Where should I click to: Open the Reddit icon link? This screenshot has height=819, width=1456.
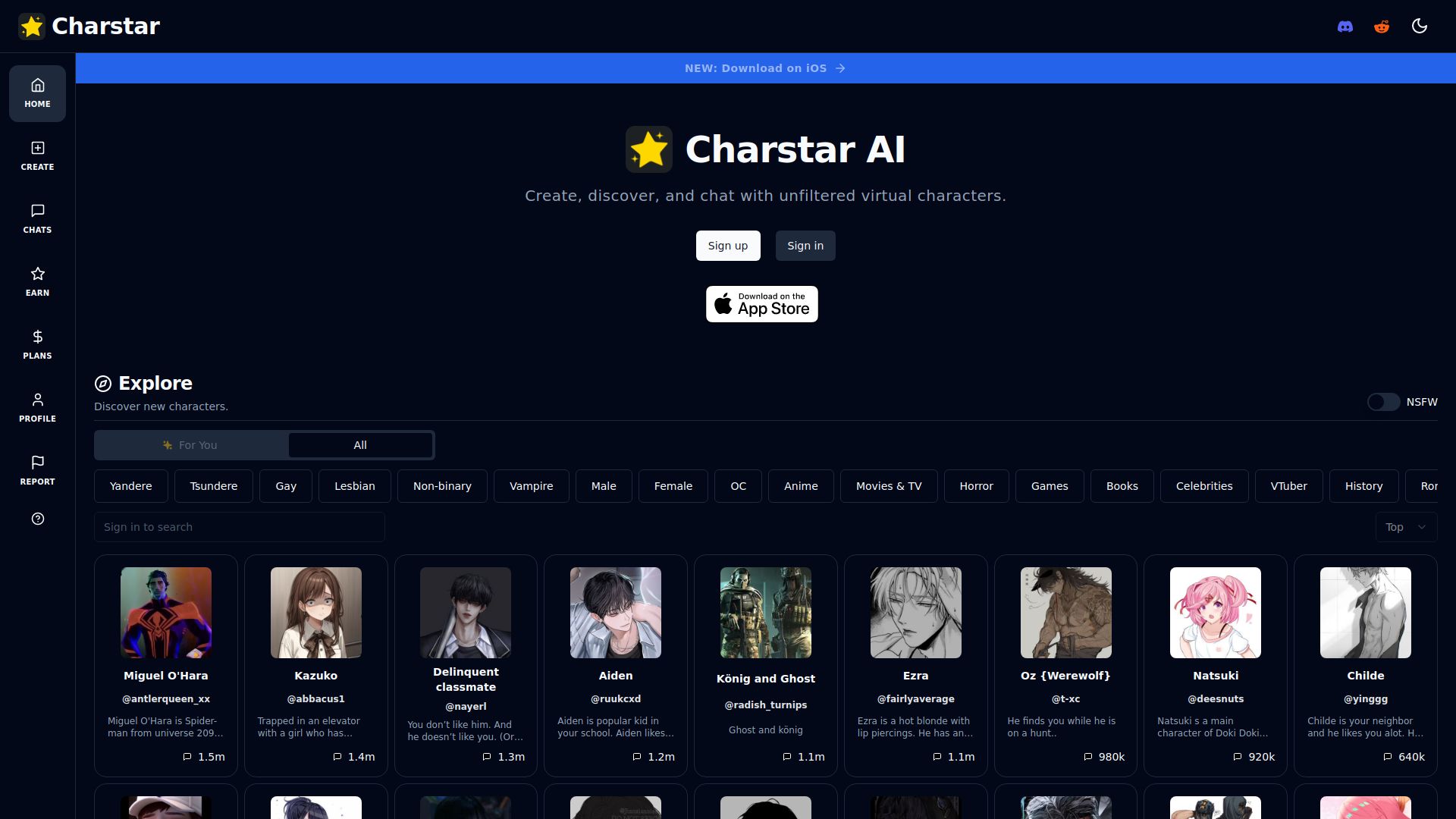1382,27
